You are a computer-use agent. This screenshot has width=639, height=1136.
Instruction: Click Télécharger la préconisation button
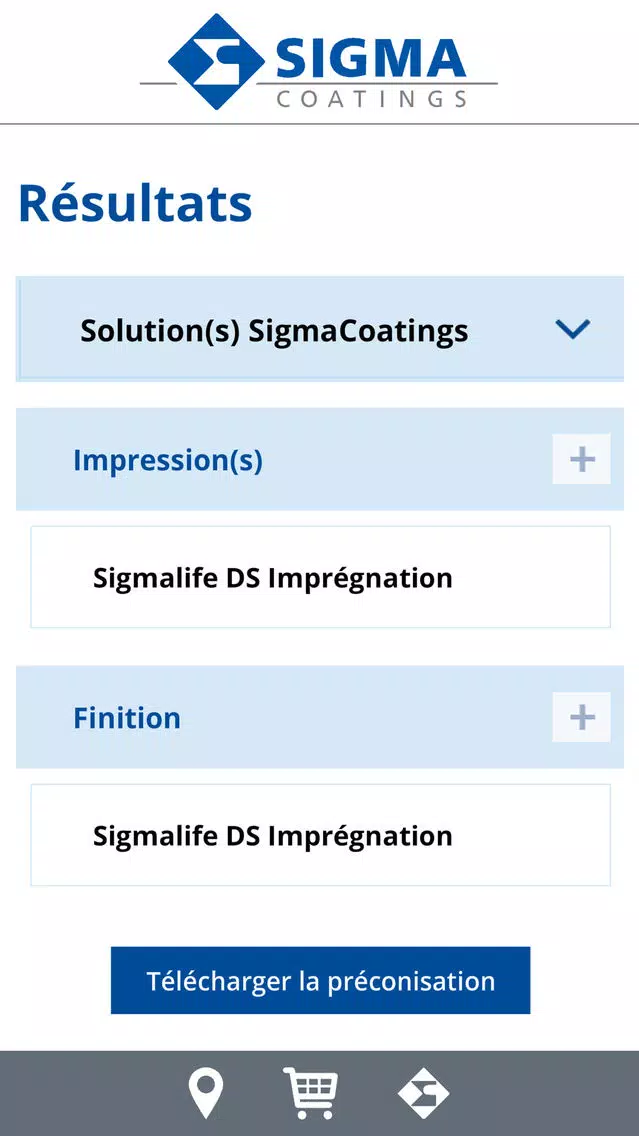pyautogui.click(x=320, y=980)
